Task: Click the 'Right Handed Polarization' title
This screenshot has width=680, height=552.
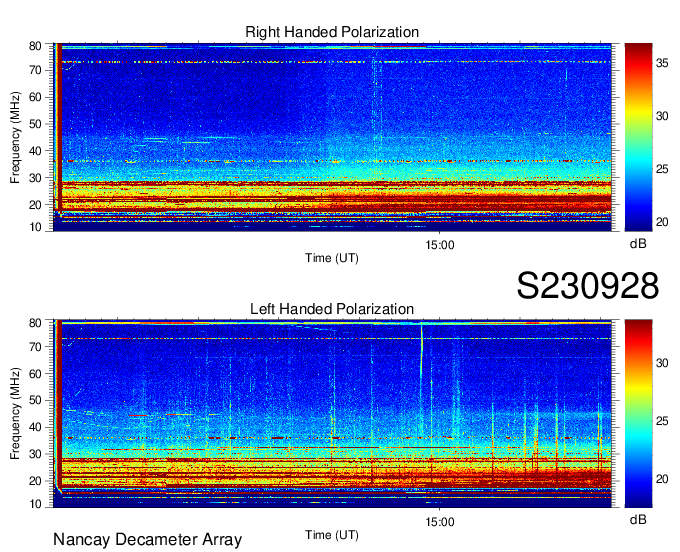Action: [x=332, y=32]
